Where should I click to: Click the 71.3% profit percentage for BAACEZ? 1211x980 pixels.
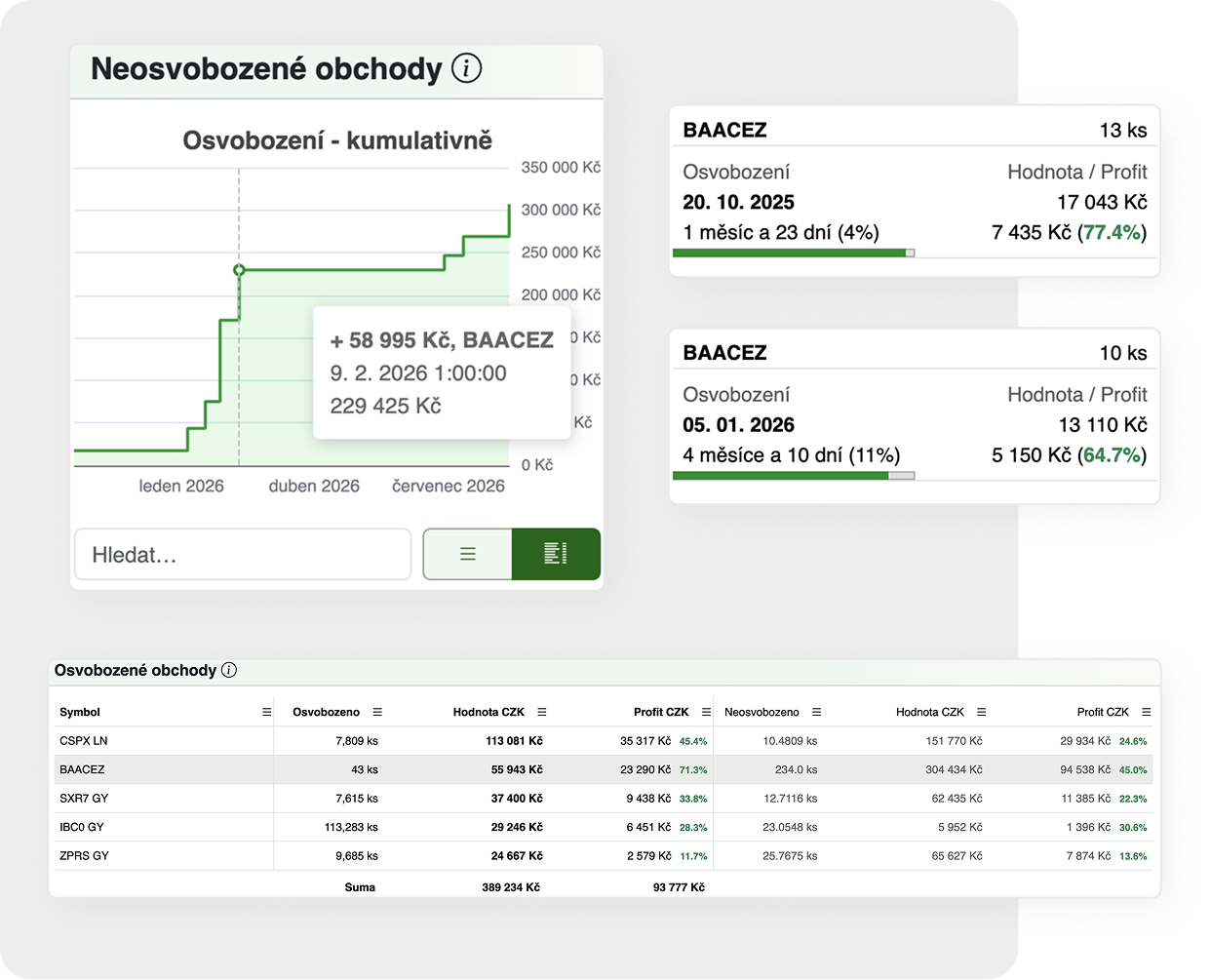[x=694, y=769]
